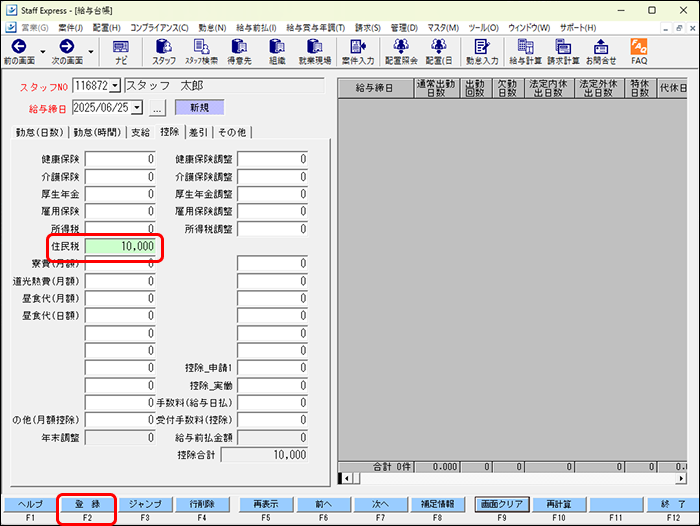Open the マスタ(M) menu
700x526 pixels.
tap(443, 28)
